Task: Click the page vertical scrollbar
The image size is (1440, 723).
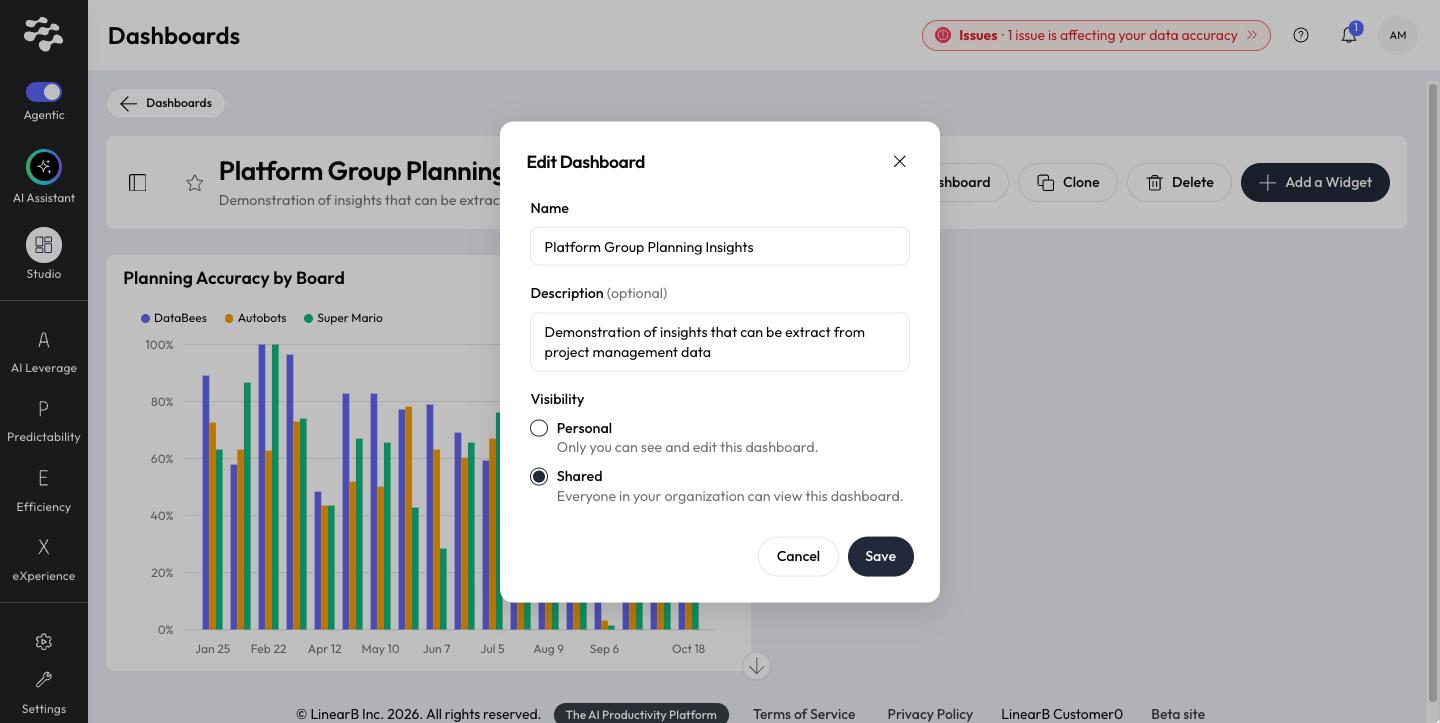Action: tap(1432, 392)
